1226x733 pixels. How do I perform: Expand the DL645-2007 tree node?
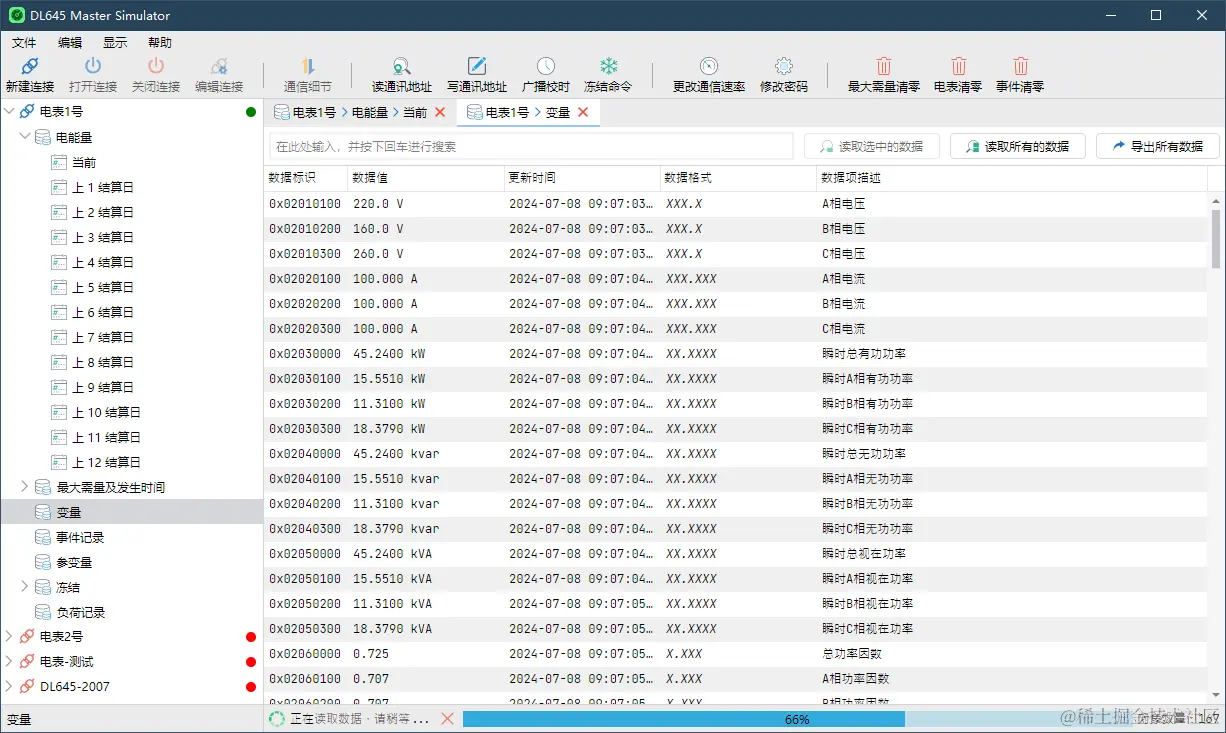coord(10,686)
